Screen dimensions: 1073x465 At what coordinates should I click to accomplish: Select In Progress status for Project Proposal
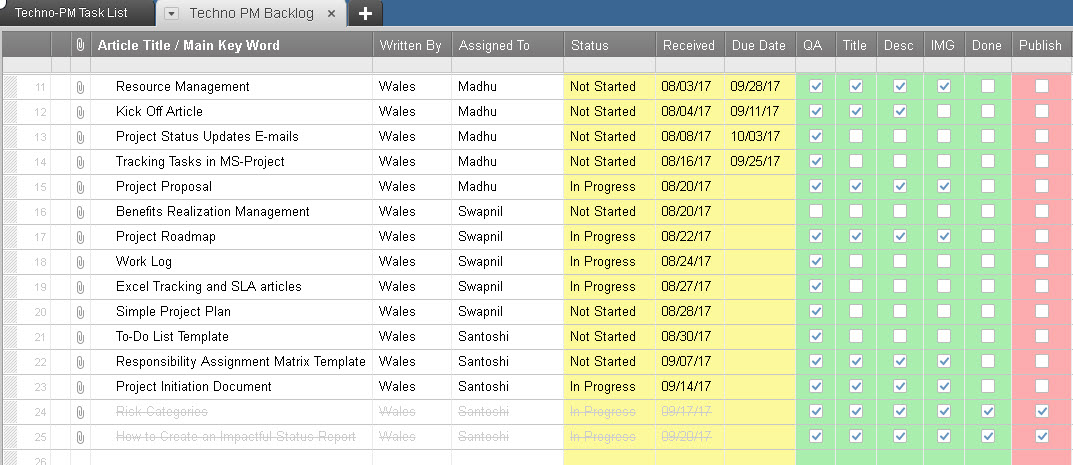pos(610,187)
